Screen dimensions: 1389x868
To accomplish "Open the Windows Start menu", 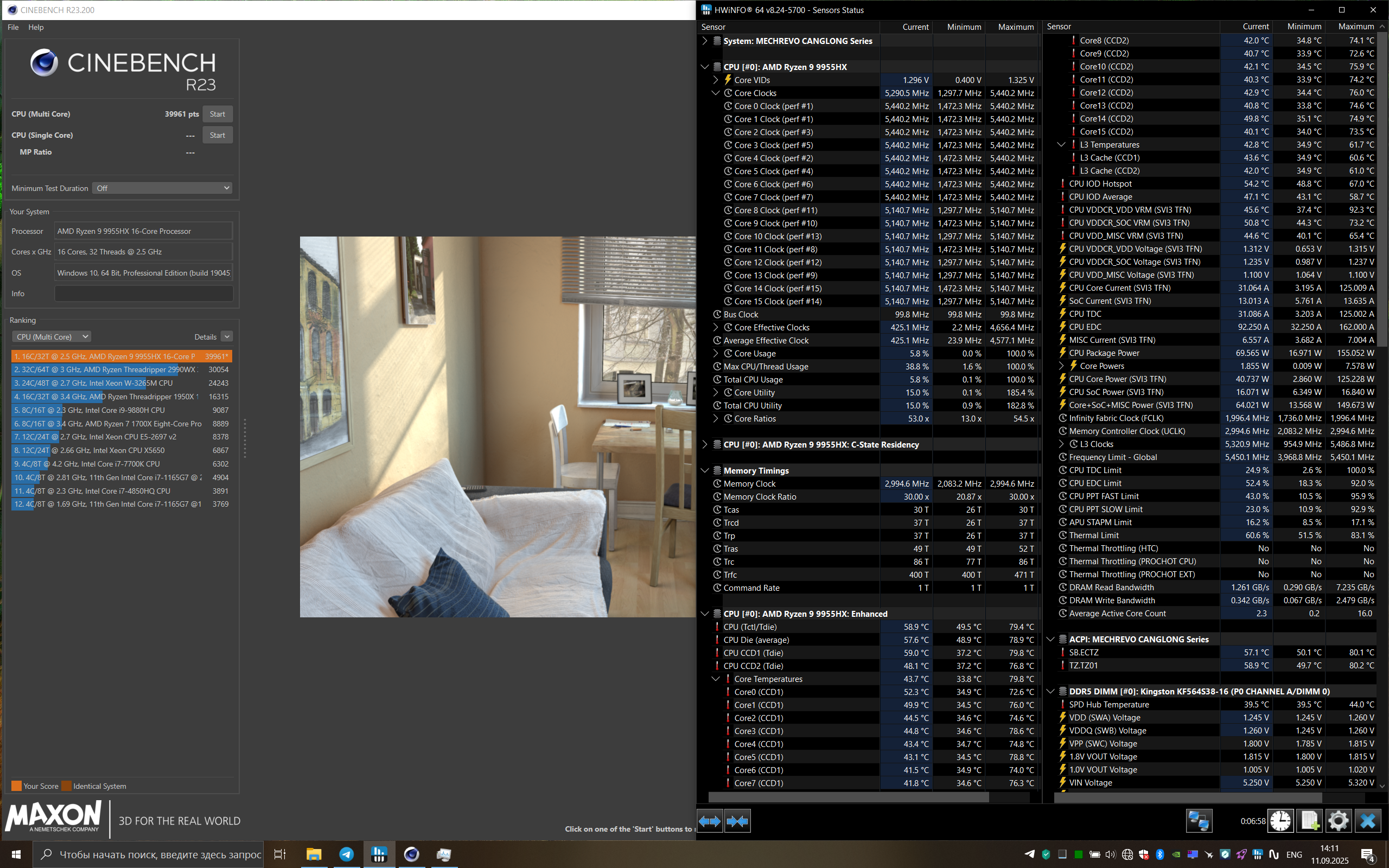I will [x=16, y=854].
